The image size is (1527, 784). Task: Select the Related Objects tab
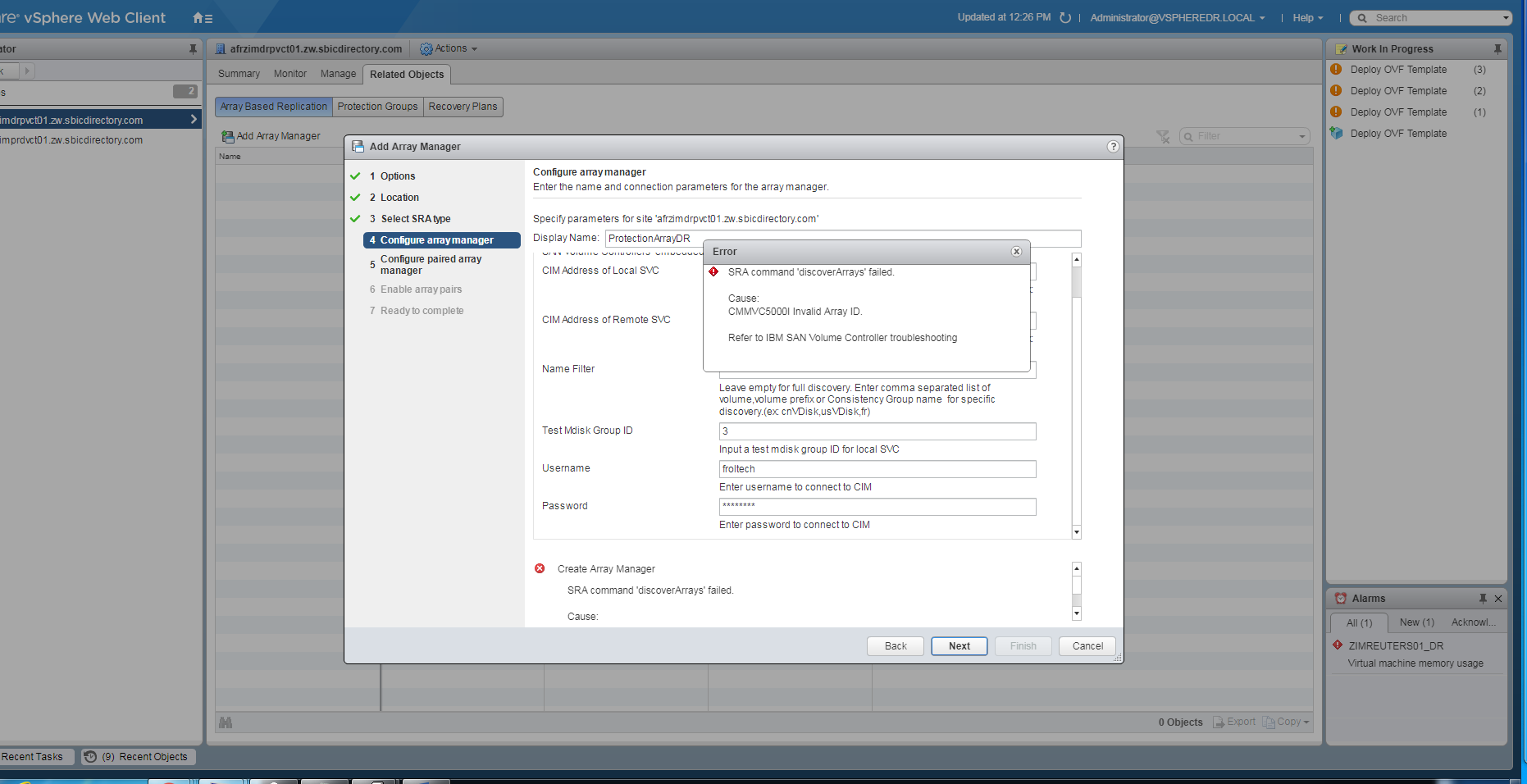click(407, 75)
